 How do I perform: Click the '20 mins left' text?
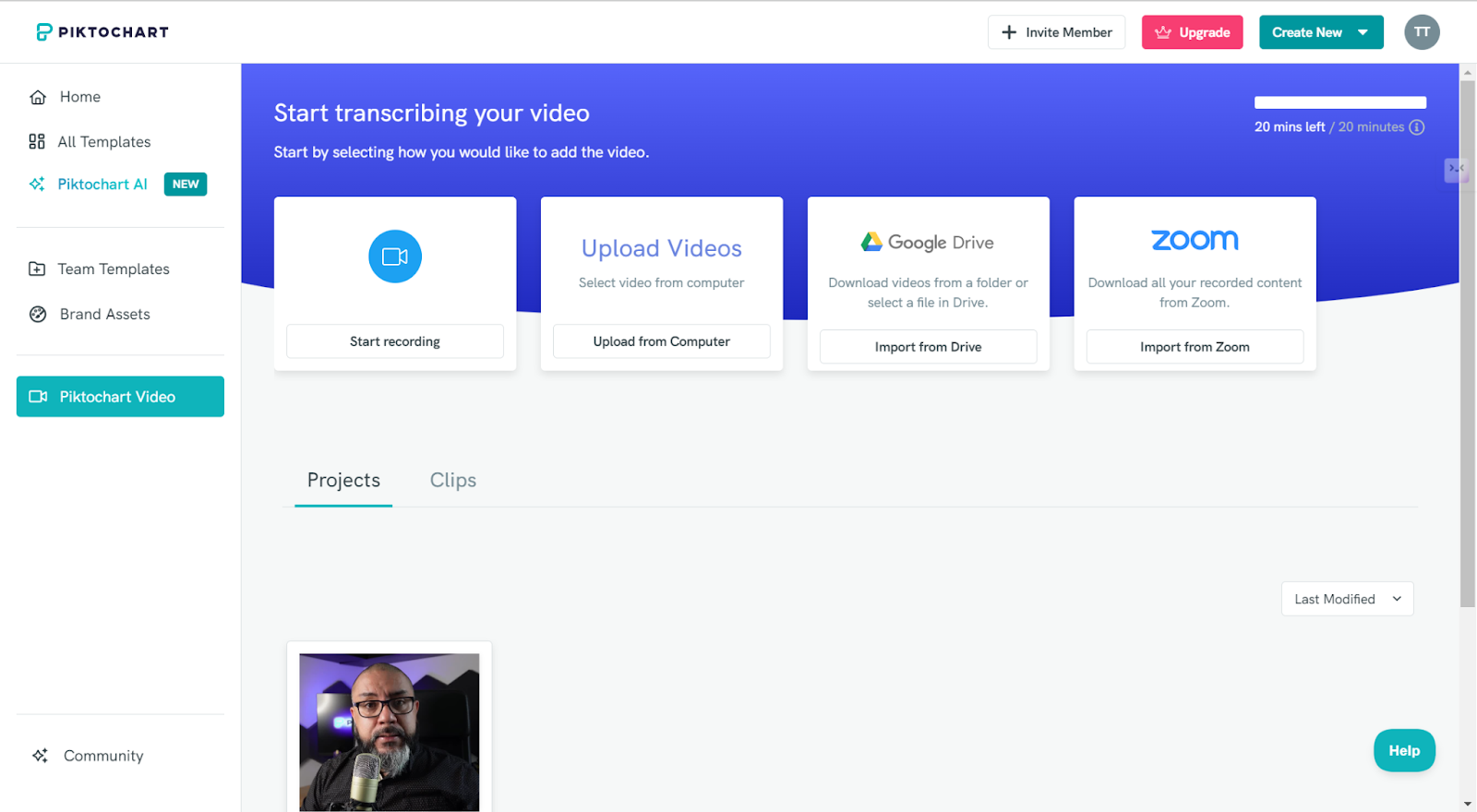click(x=1289, y=127)
